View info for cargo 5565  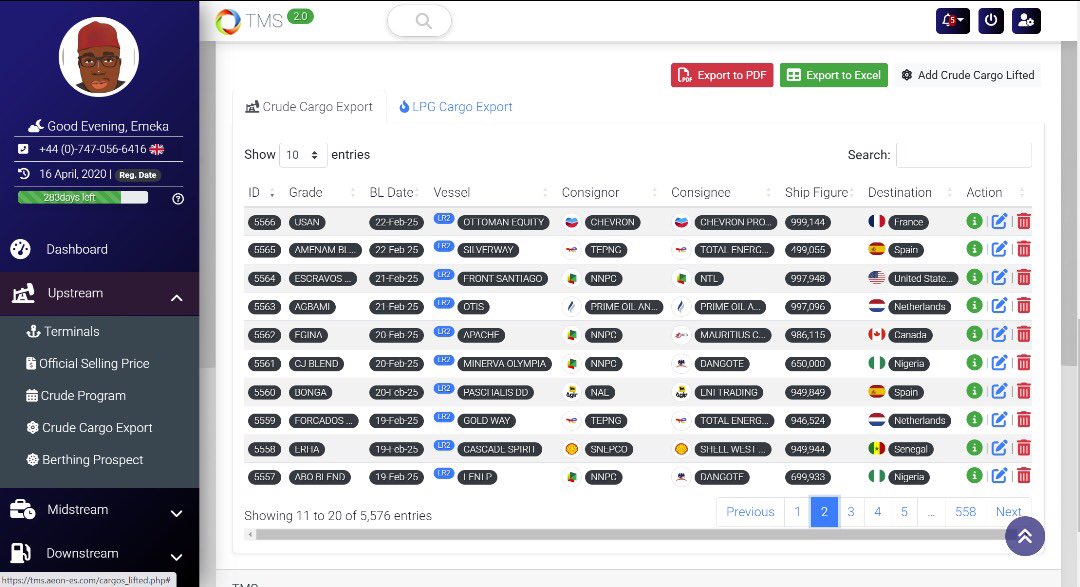(x=974, y=249)
